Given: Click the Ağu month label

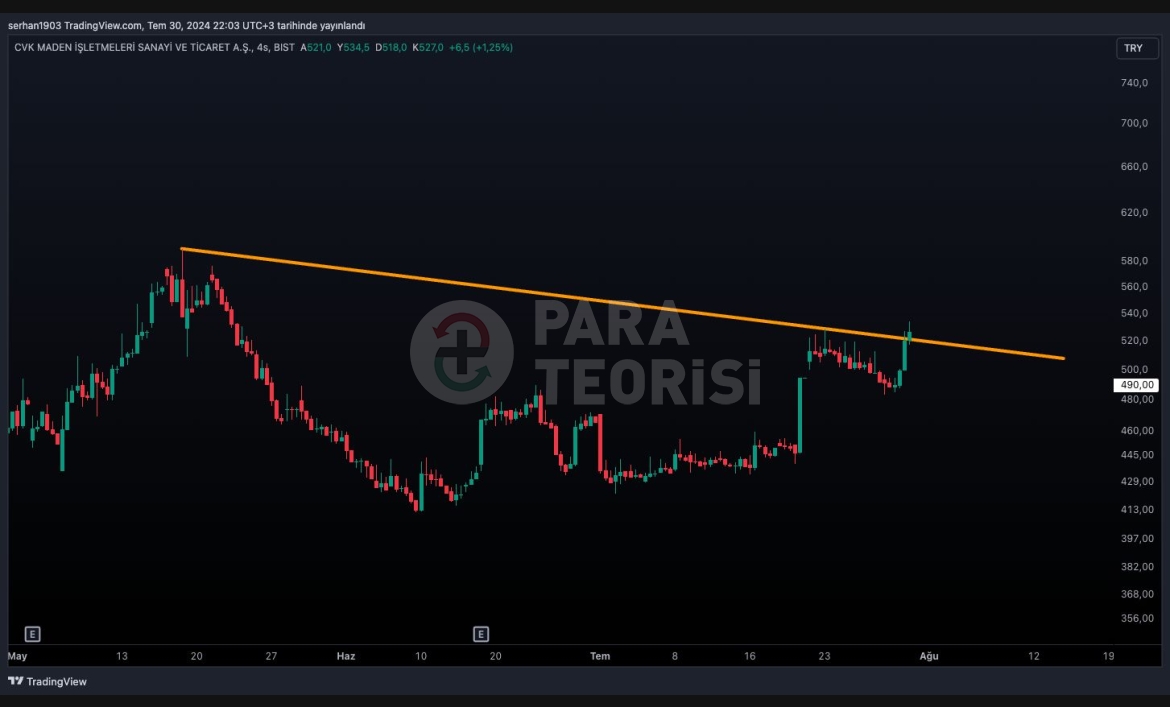Looking at the screenshot, I should (929, 656).
